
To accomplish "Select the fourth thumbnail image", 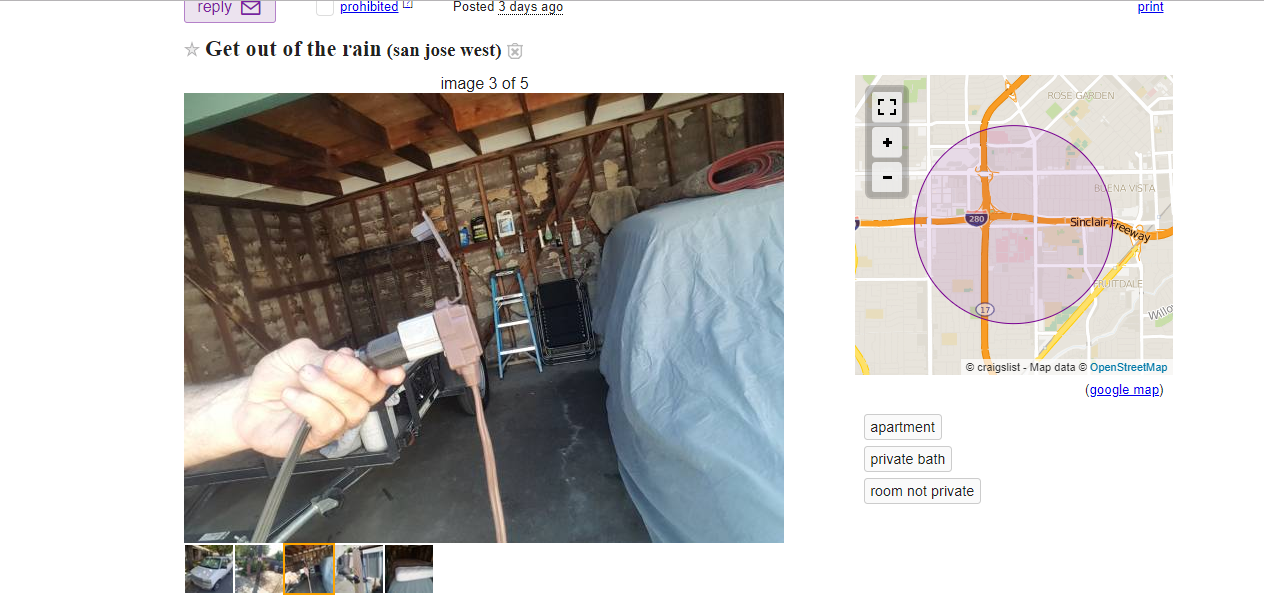I will click(359, 569).
